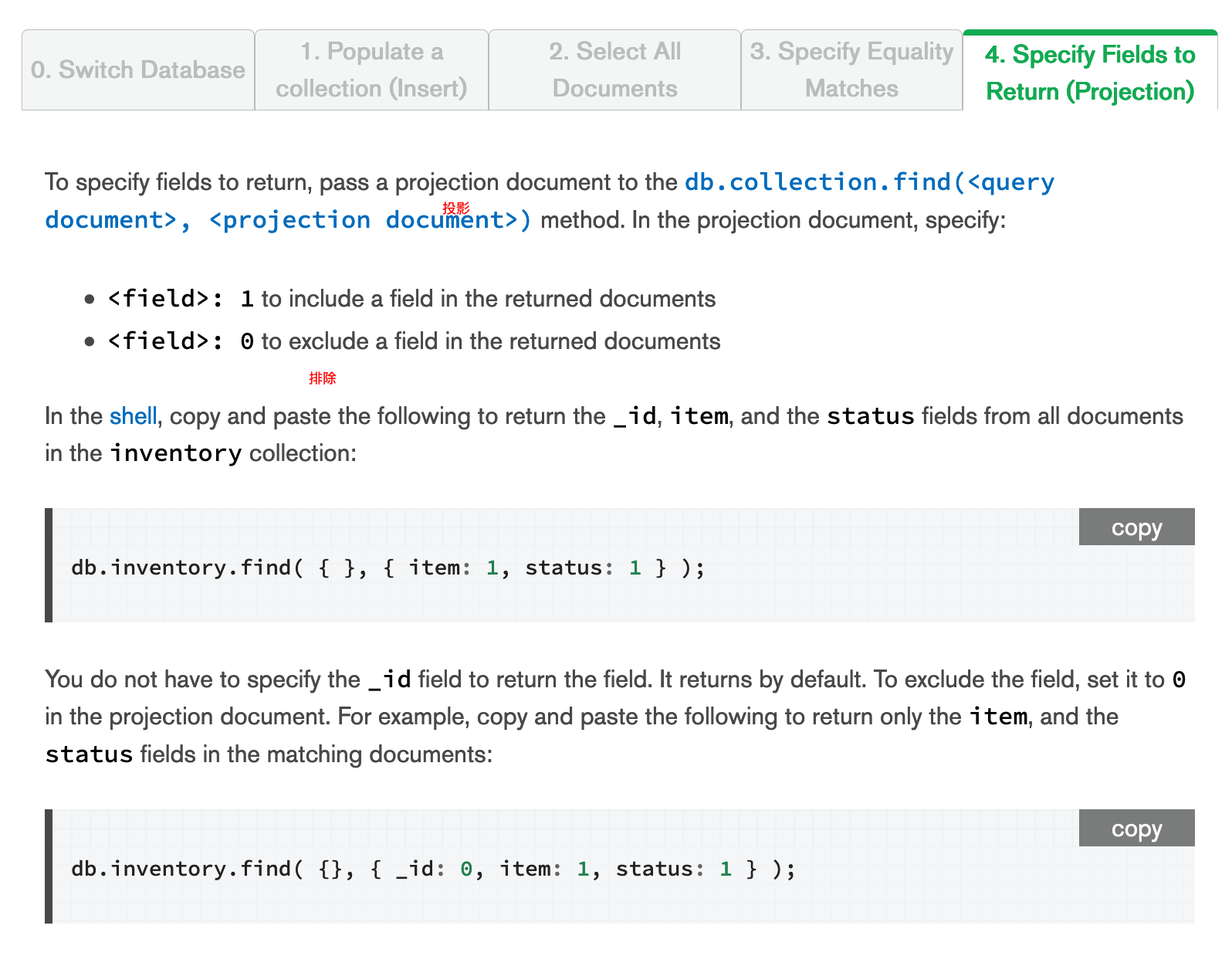This screenshot has height=956, width=1232.
Task: Click the bold "inventory" collection name
Action: click(175, 453)
